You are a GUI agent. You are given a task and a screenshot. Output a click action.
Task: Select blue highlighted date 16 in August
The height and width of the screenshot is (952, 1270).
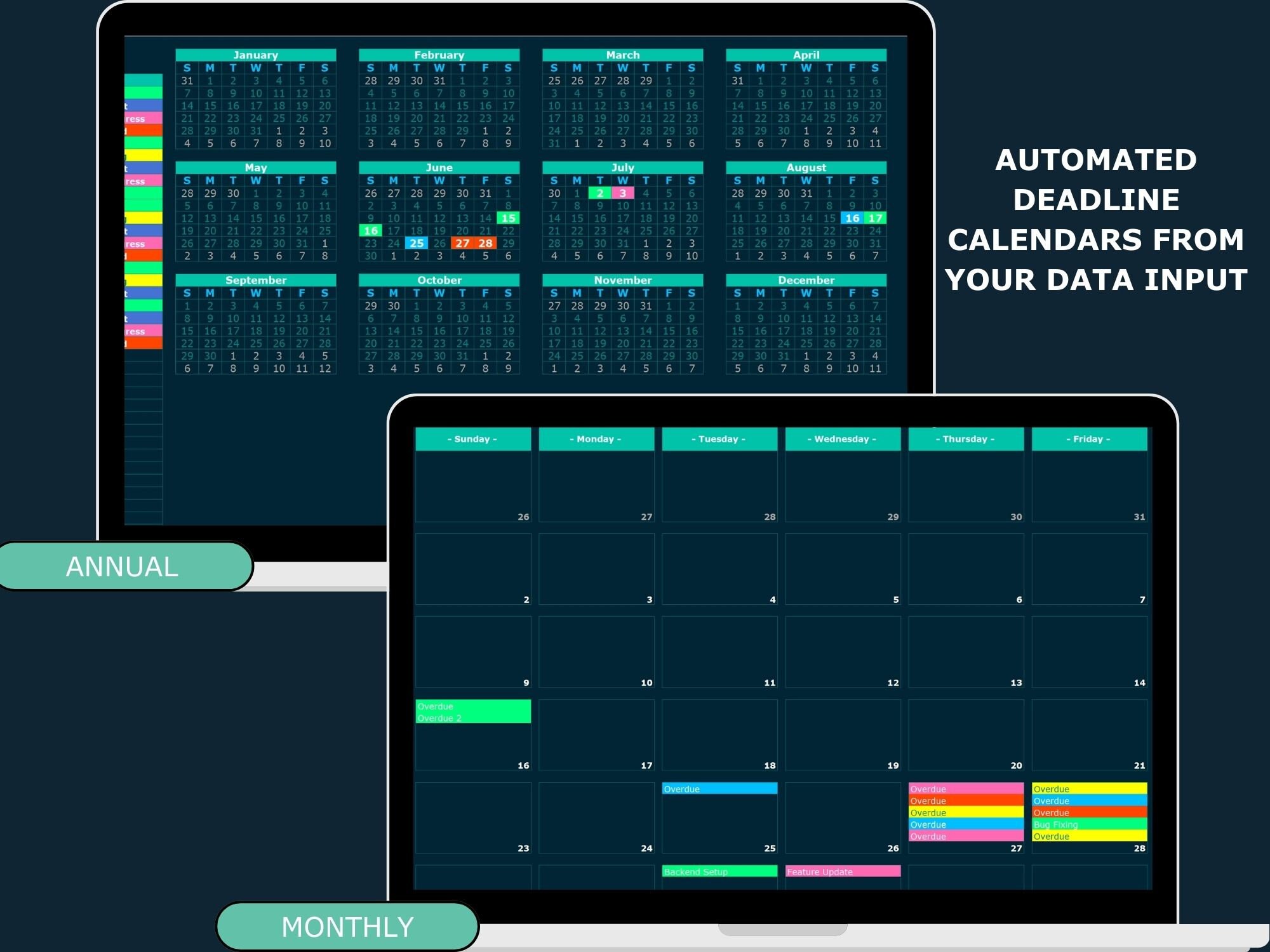tap(852, 218)
